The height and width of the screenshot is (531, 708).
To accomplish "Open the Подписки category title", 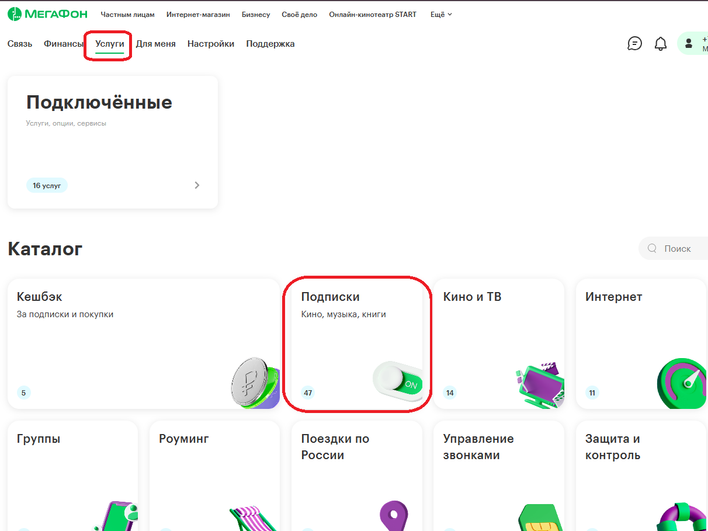I will coord(331,297).
